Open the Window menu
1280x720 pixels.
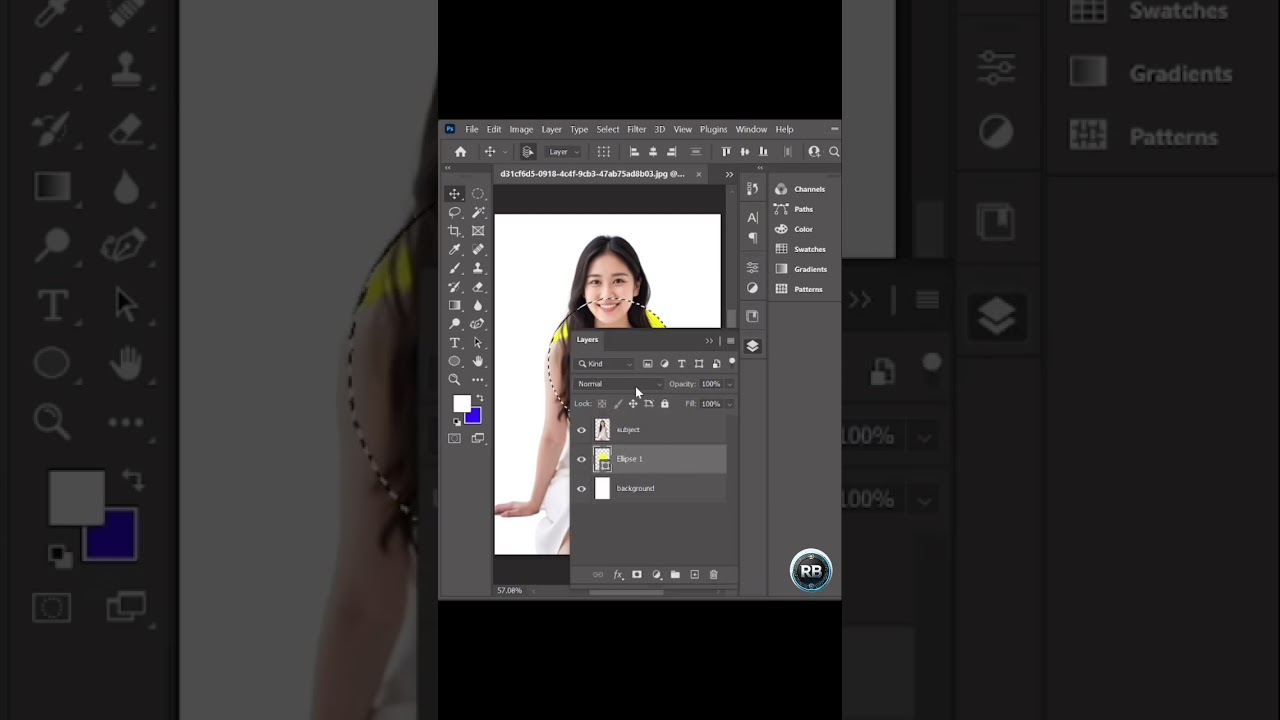tap(751, 130)
